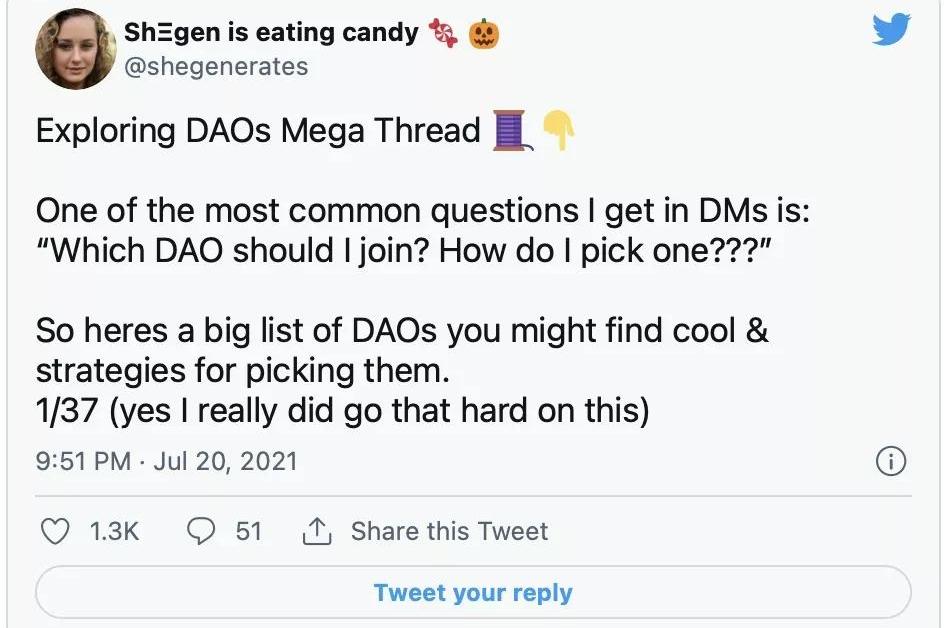Click the Share this Tweet label
Screen dimensions: 950x628
click(449, 531)
